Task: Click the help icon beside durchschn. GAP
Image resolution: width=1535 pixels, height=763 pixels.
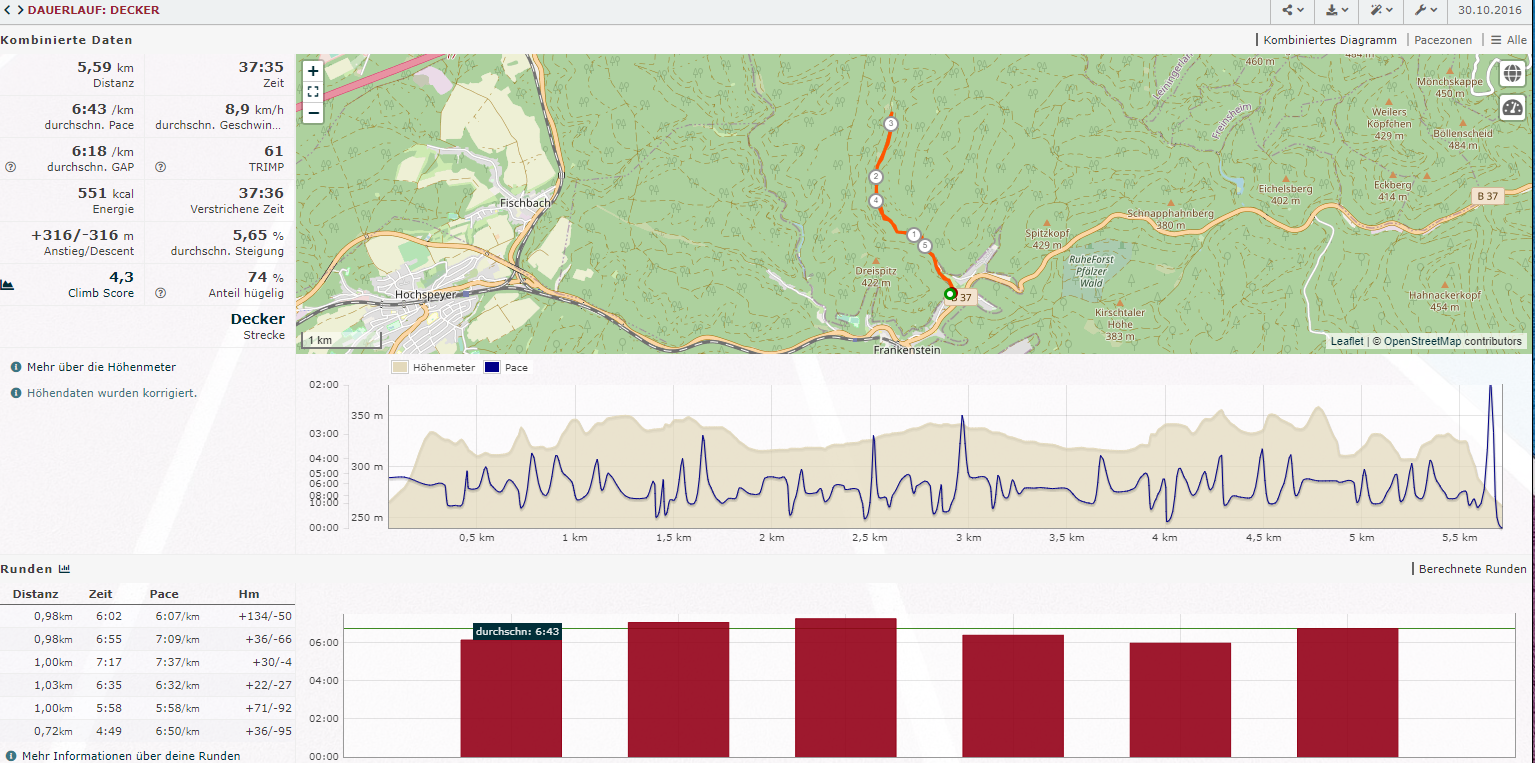Action: pyautogui.click(x=10, y=167)
